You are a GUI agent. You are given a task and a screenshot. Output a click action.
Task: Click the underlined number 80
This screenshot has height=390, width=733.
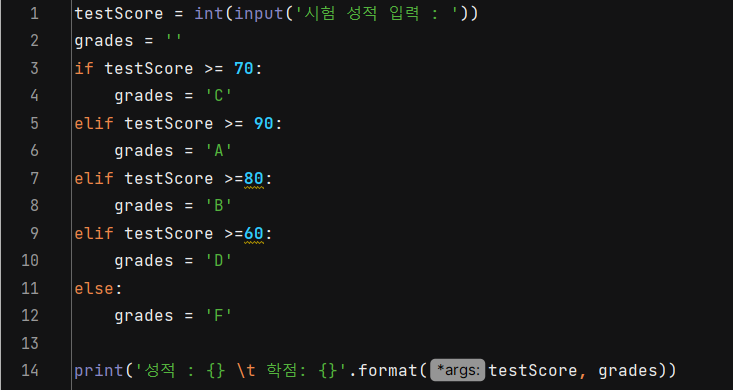(254, 179)
